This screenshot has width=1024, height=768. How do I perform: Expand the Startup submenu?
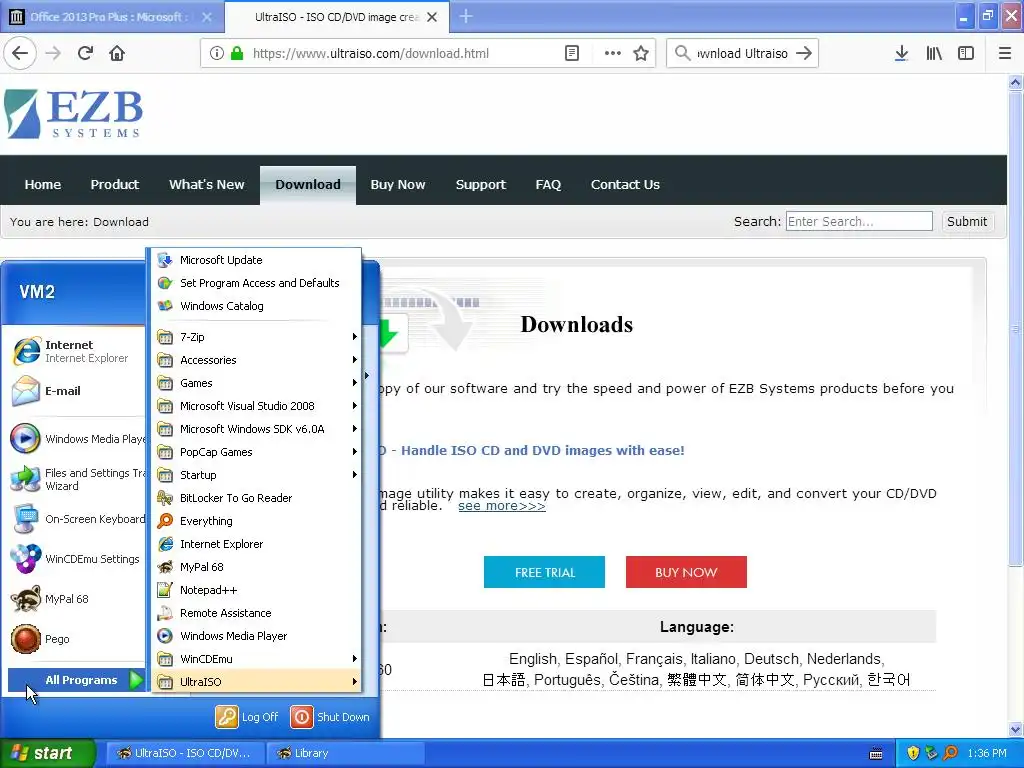click(x=258, y=475)
